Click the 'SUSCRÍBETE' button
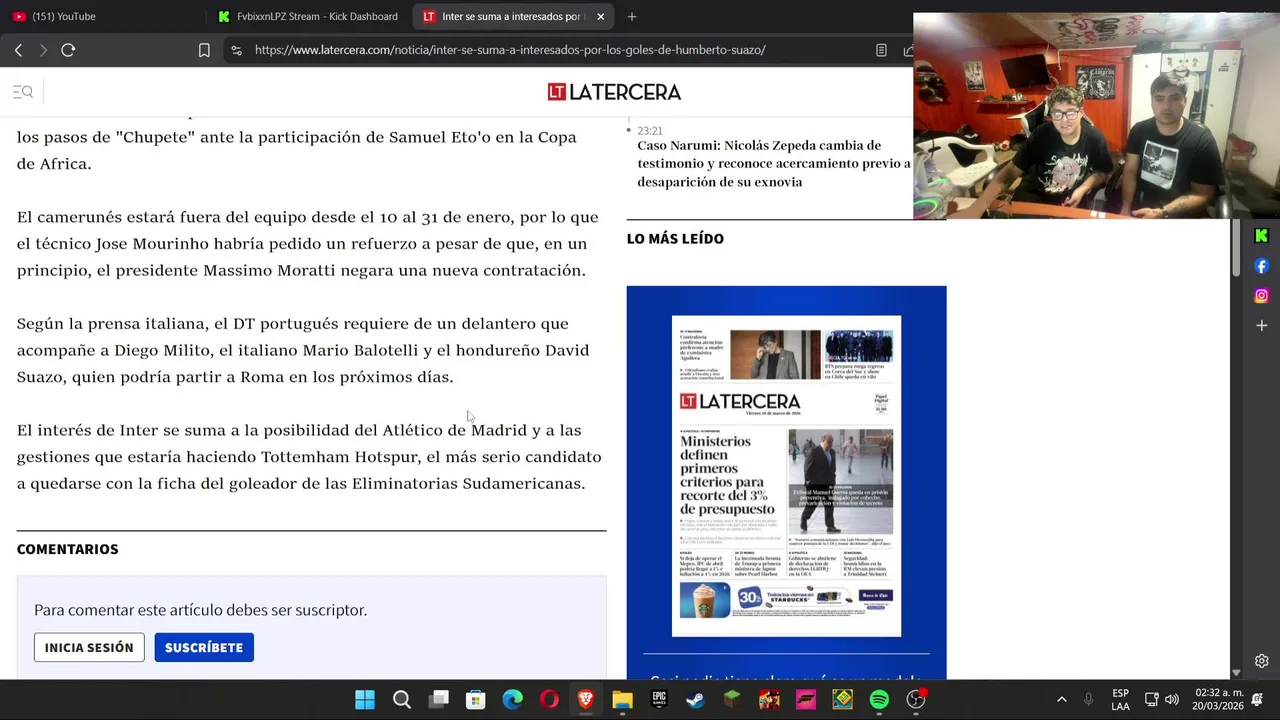This screenshot has width=1280, height=720. coord(204,647)
